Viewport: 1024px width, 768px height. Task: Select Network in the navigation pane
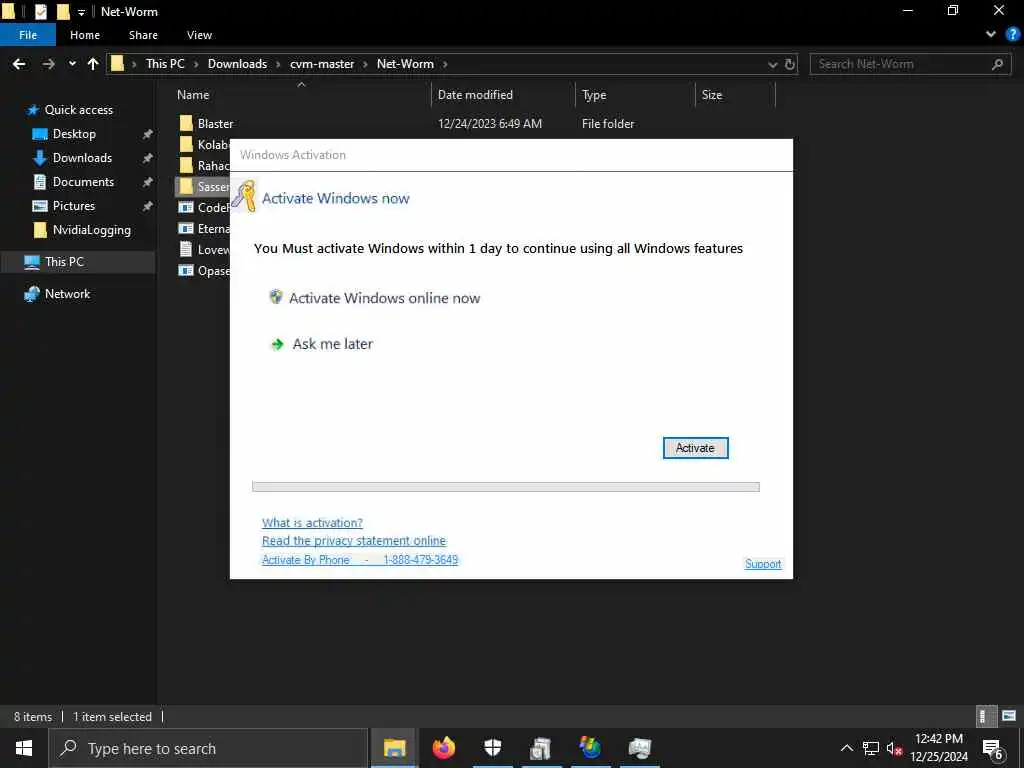click(x=67, y=294)
